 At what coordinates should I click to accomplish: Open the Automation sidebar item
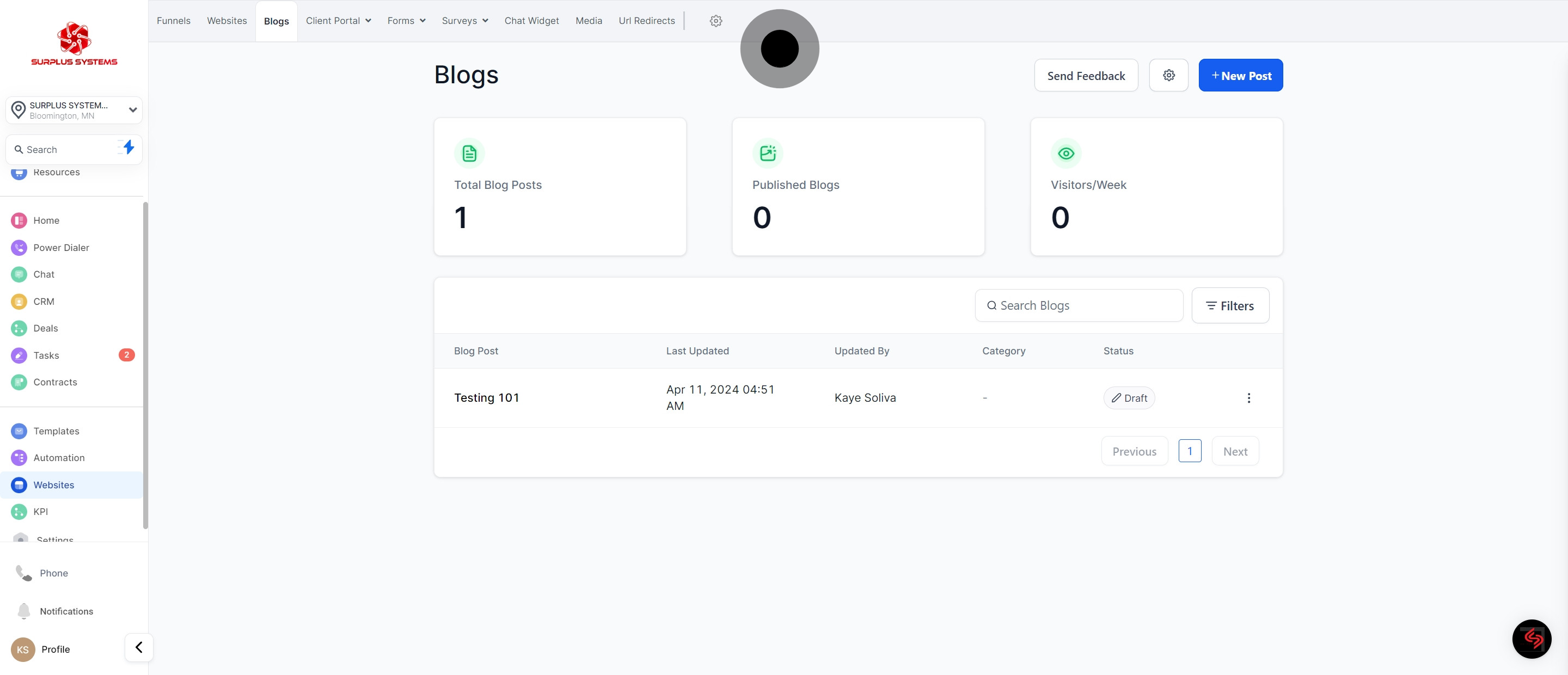click(58, 458)
